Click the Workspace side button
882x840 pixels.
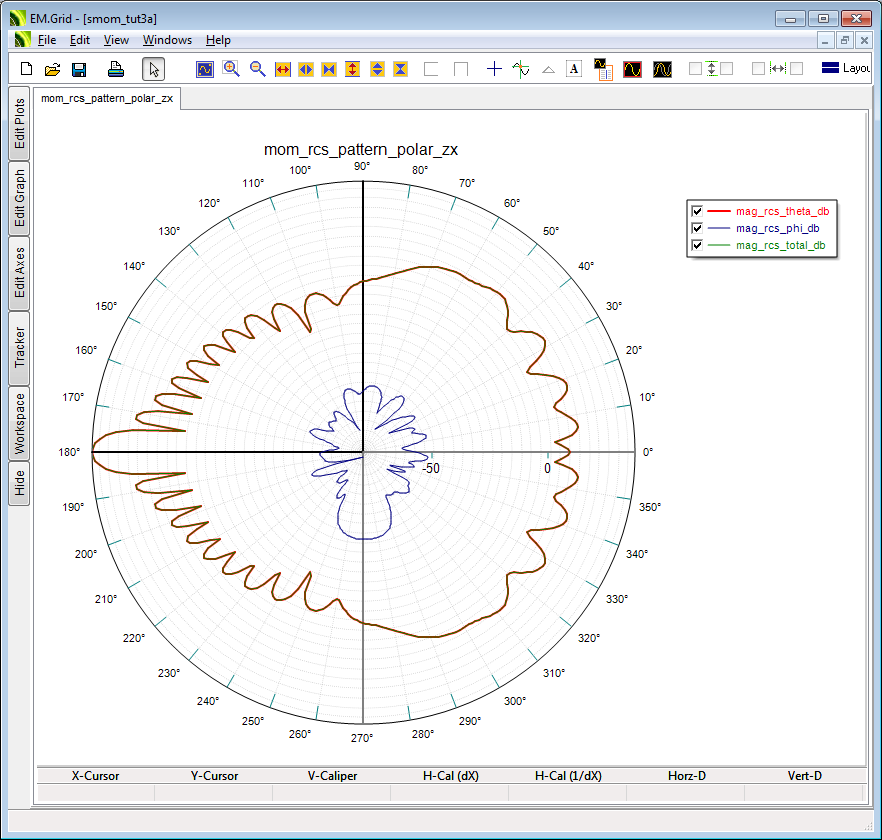click(x=19, y=422)
